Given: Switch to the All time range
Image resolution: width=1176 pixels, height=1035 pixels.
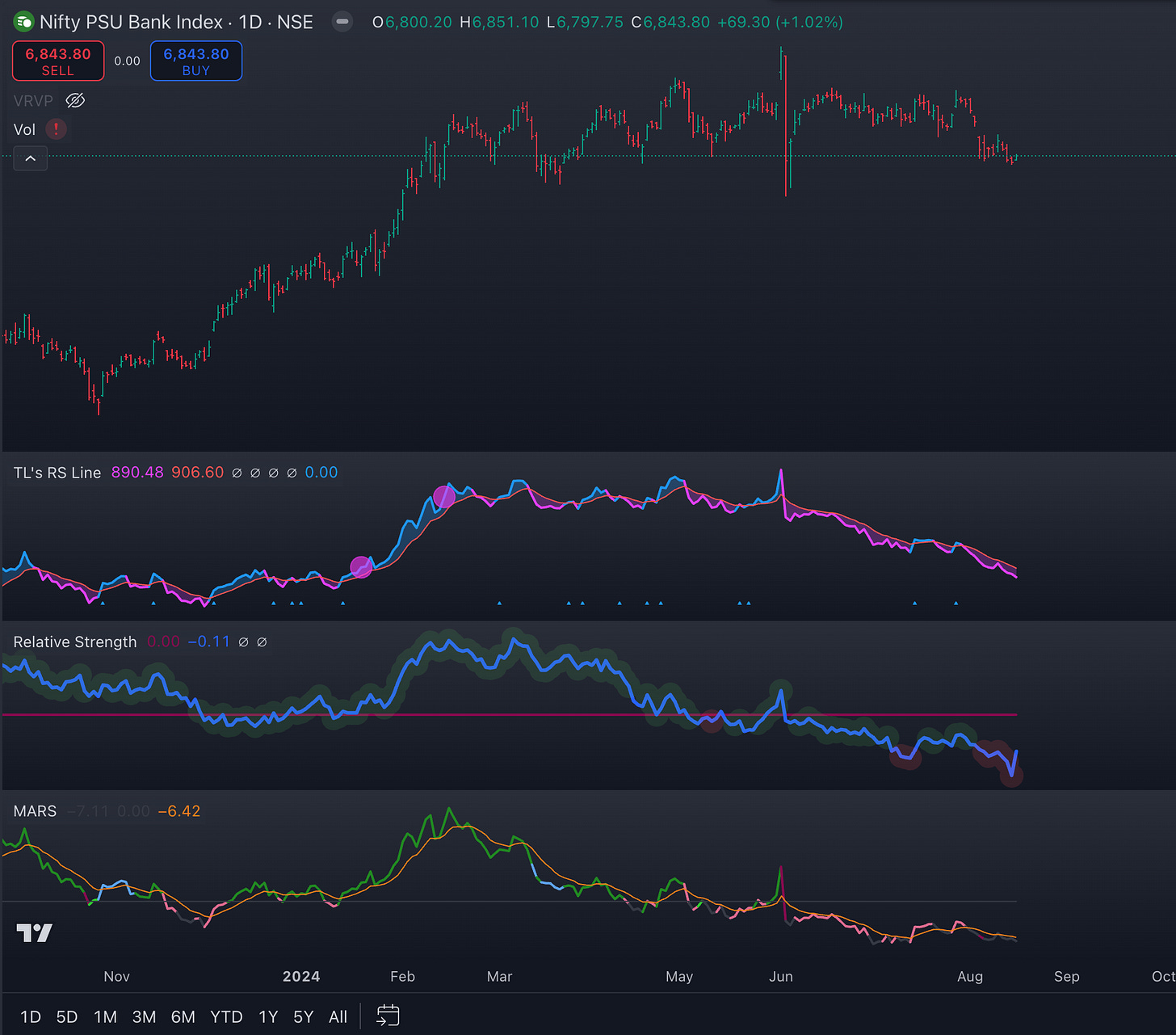Looking at the screenshot, I should point(338,1016).
